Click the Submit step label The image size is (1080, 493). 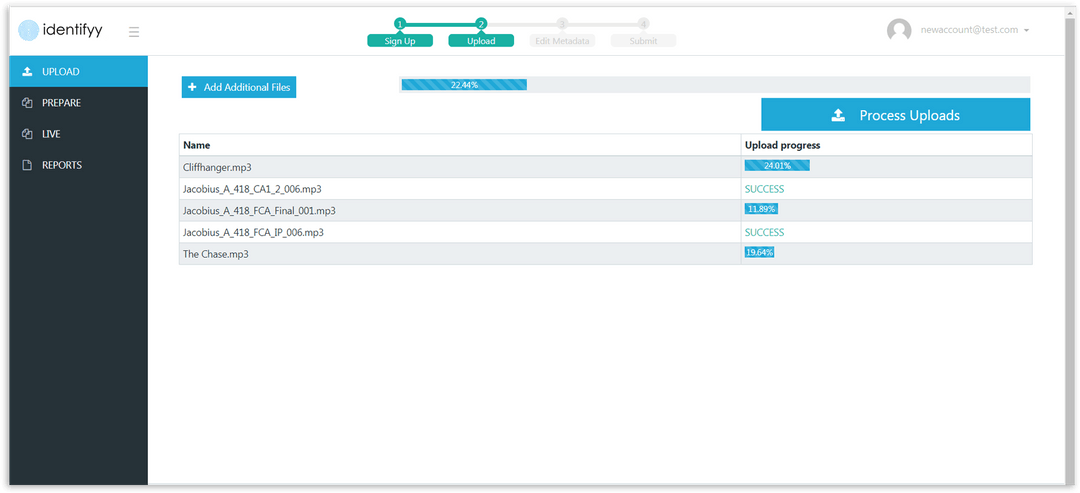(x=643, y=41)
